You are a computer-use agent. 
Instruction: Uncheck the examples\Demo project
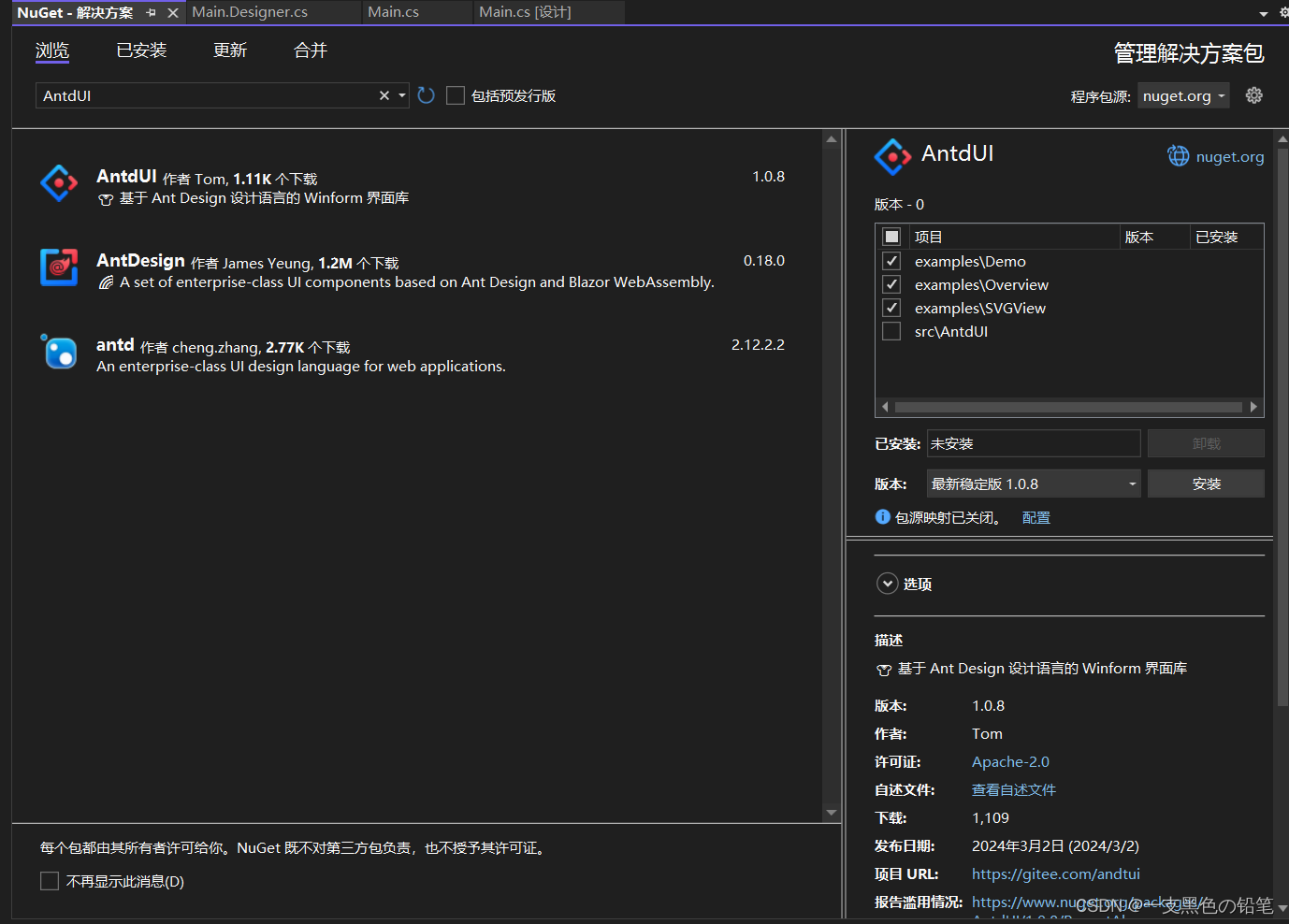pyautogui.click(x=891, y=261)
